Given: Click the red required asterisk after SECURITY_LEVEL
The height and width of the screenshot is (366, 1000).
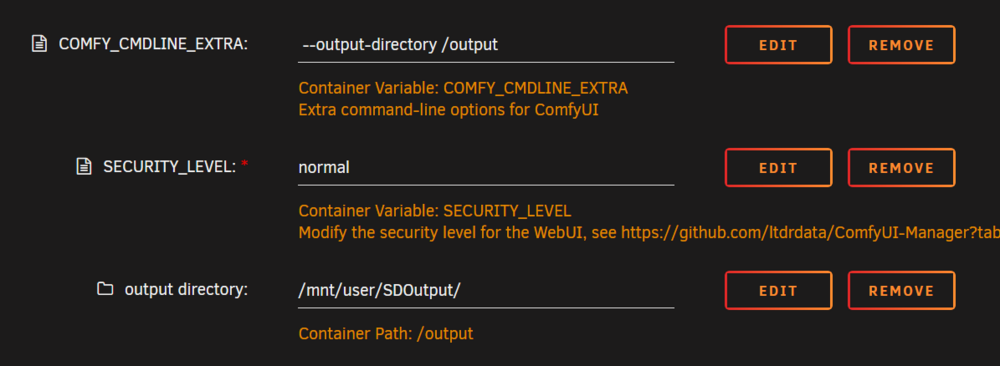Looking at the screenshot, I should (244, 166).
